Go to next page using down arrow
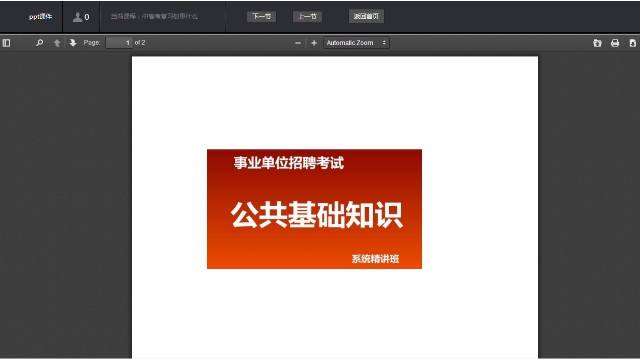 click(x=73, y=42)
